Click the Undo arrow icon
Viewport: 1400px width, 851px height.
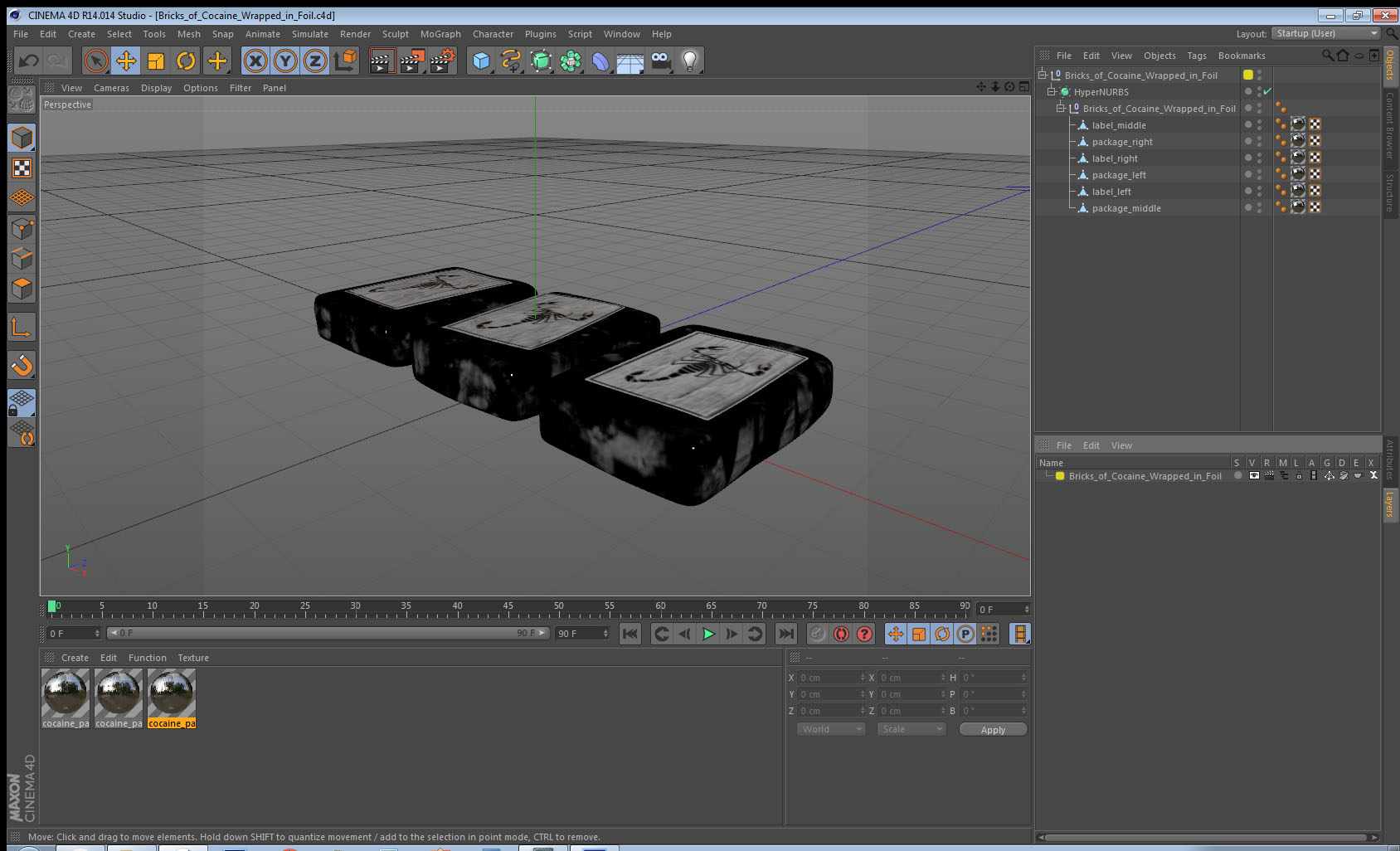pos(29,61)
